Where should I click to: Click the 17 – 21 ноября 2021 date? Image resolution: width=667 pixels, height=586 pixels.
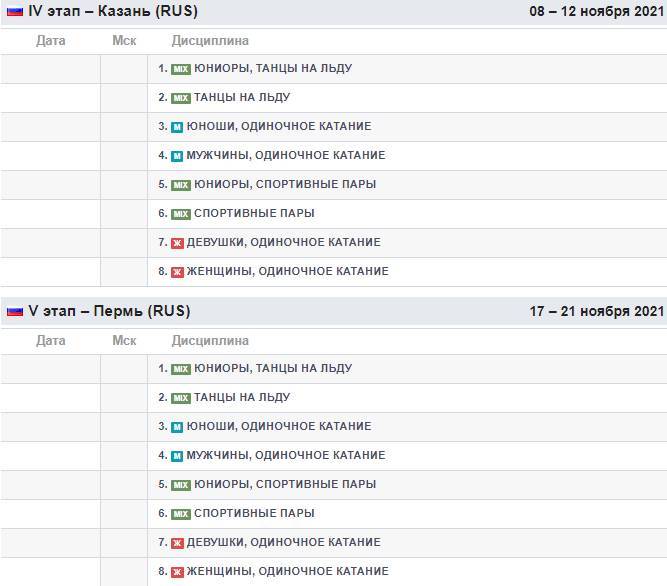pos(596,312)
